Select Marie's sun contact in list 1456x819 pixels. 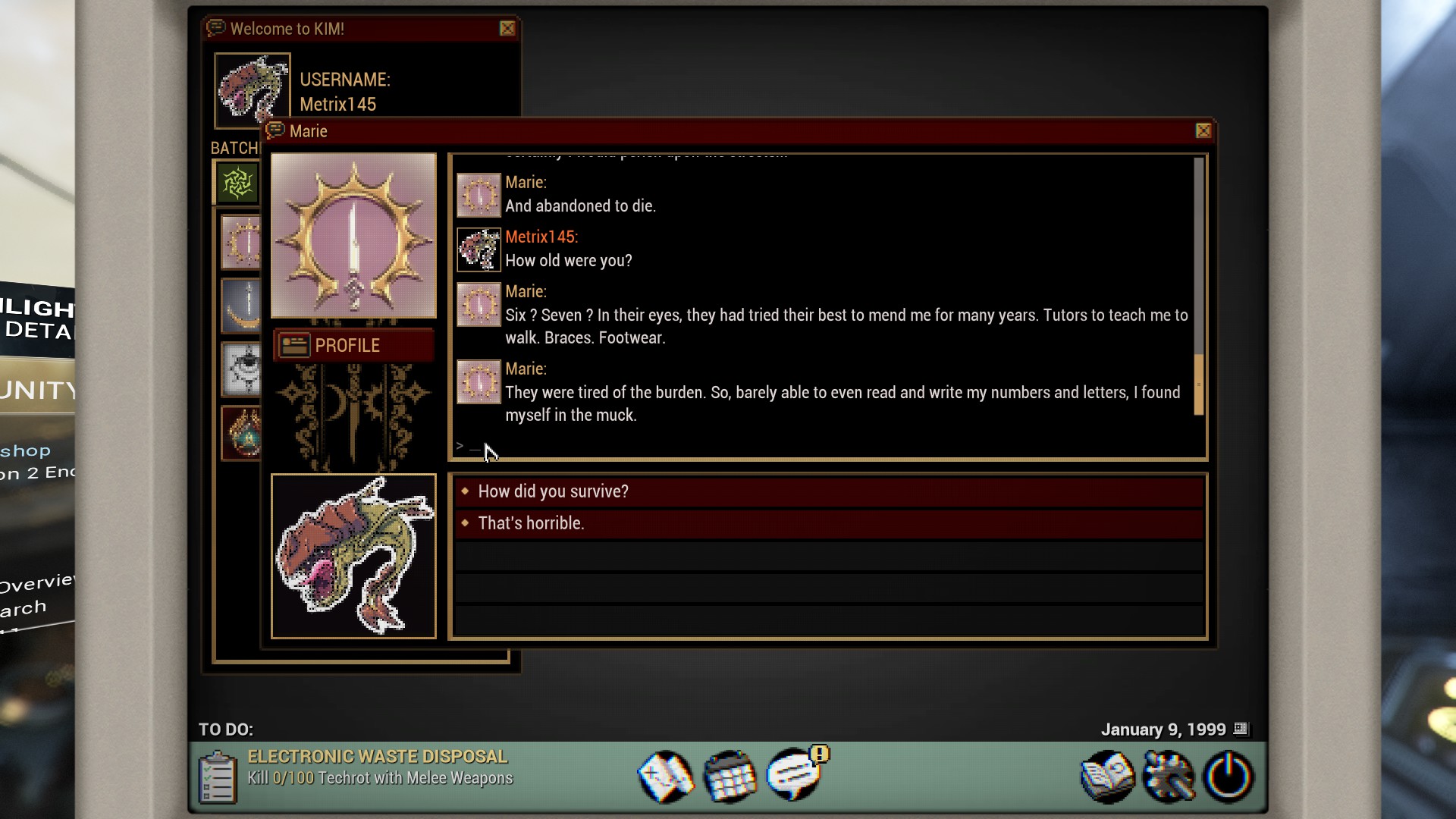(241, 242)
